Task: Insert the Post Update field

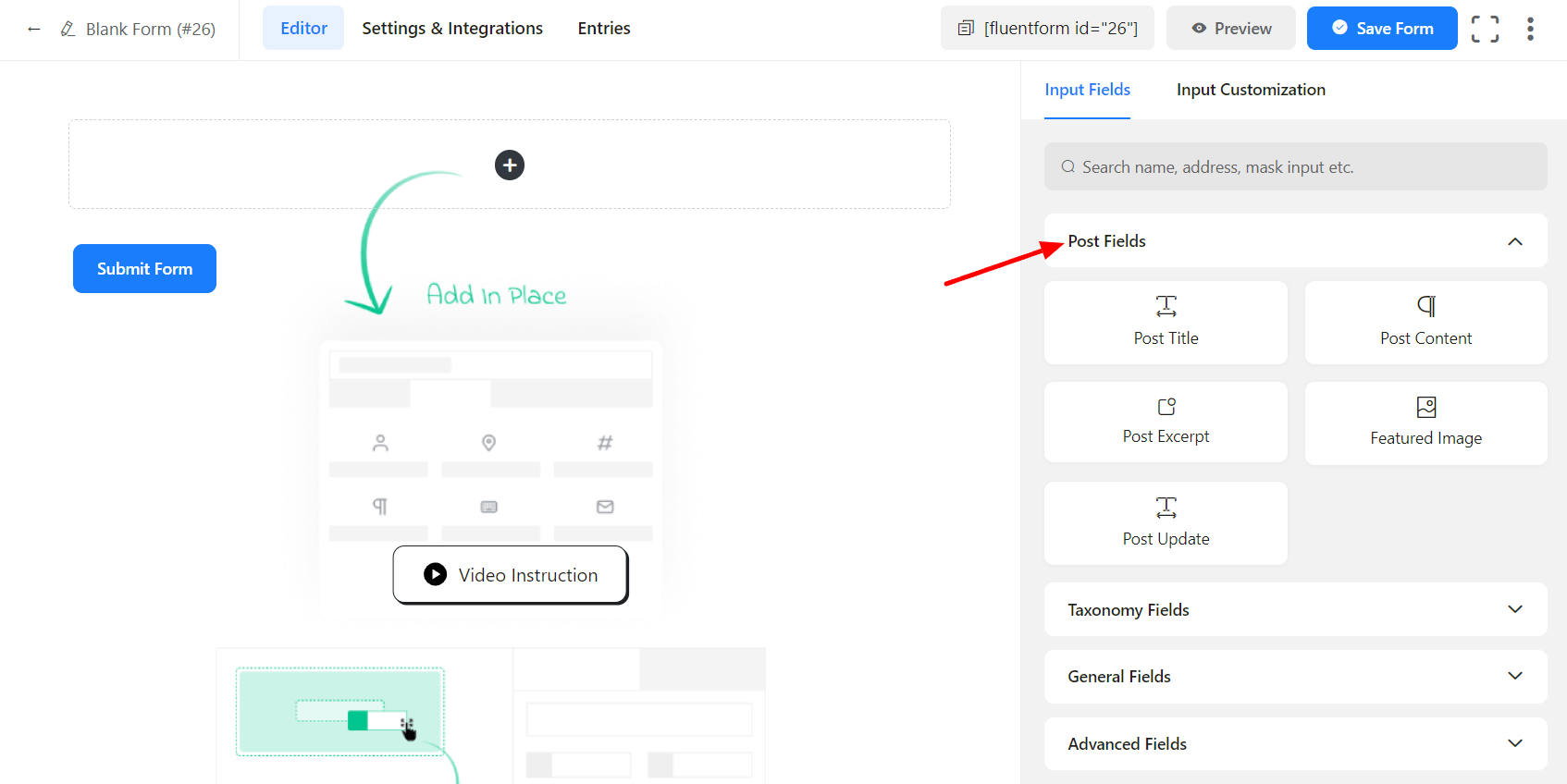Action: pos(1166,522)
